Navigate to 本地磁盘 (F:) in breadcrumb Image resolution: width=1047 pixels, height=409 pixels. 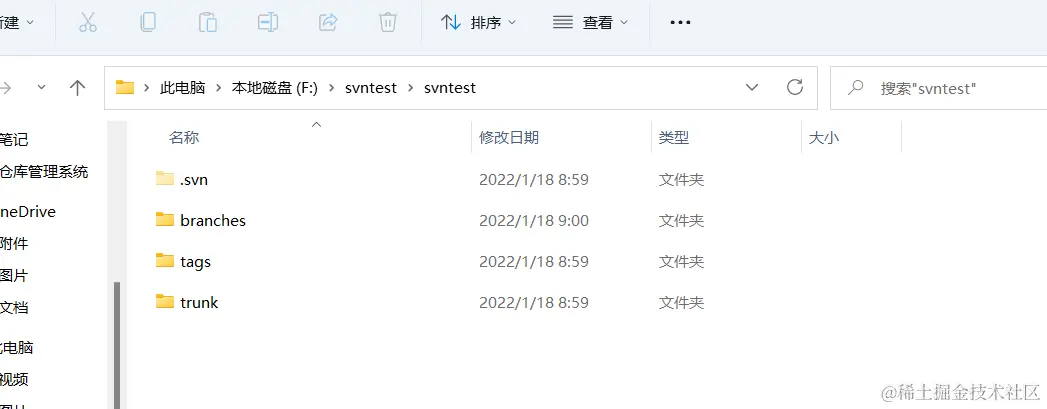274,88
